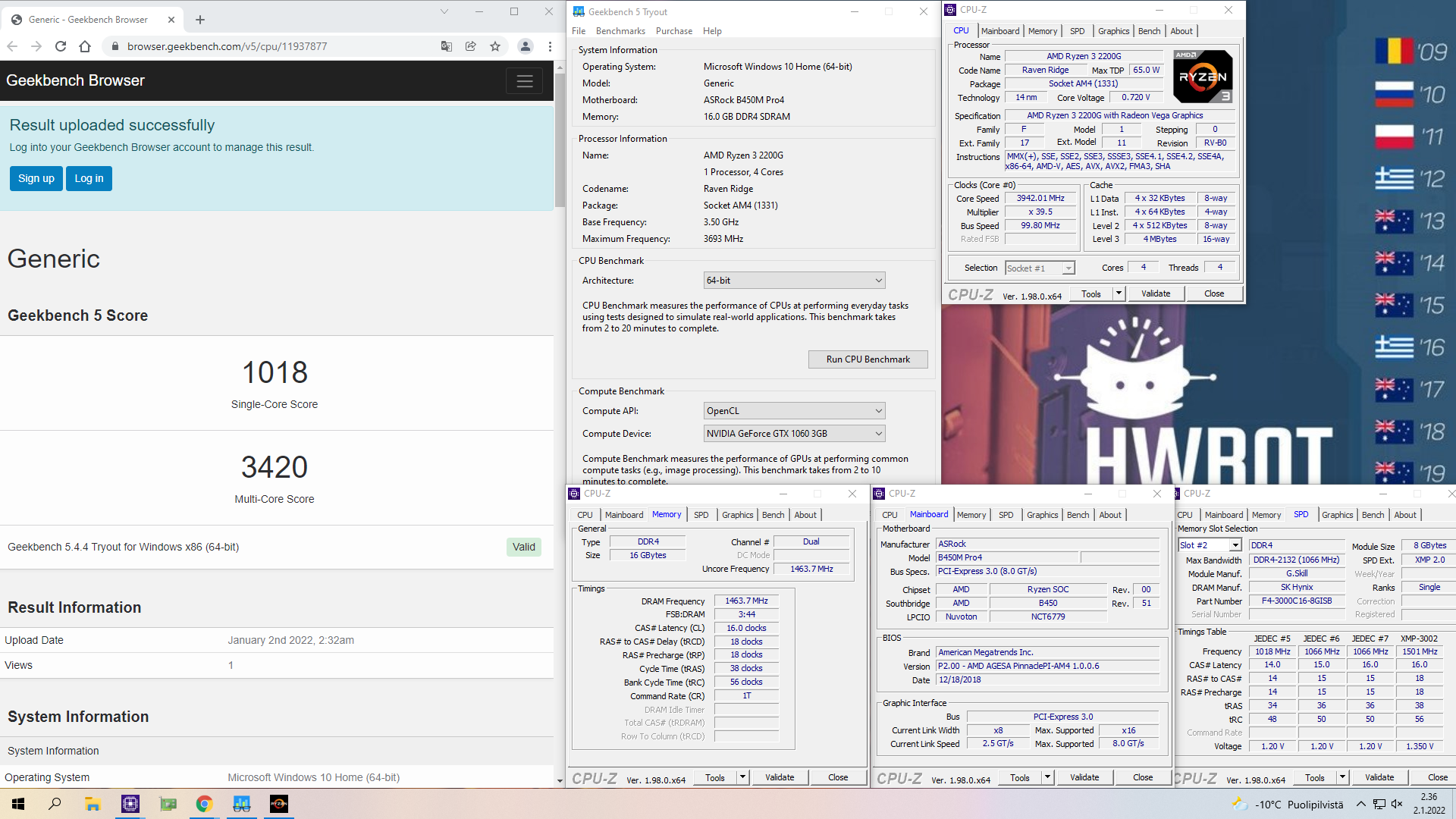Open Slot #2 dropdown in CPU-Z SPD window

click(x=1210, y=545)
